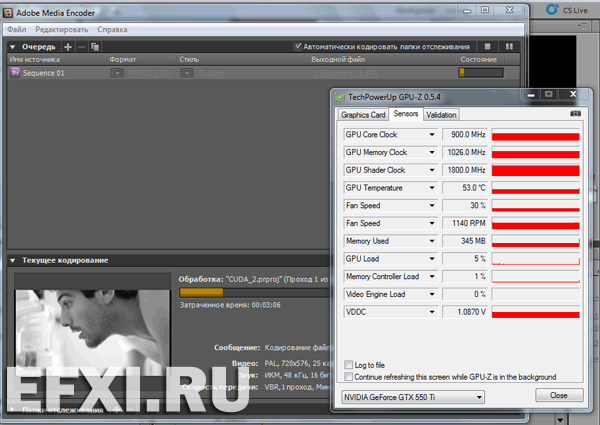Switch to the Validation tab
600x425 pixels.
(441, 115)
